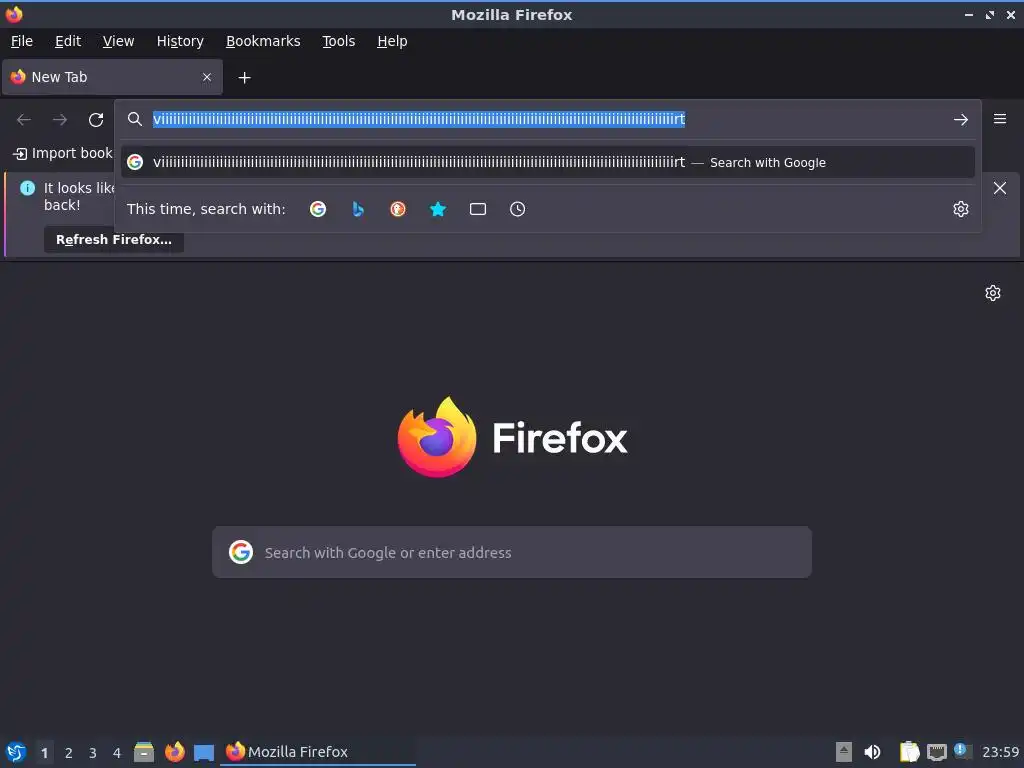Search history using the clock icon
1024x768 pixels.
[x=517, y=209]
